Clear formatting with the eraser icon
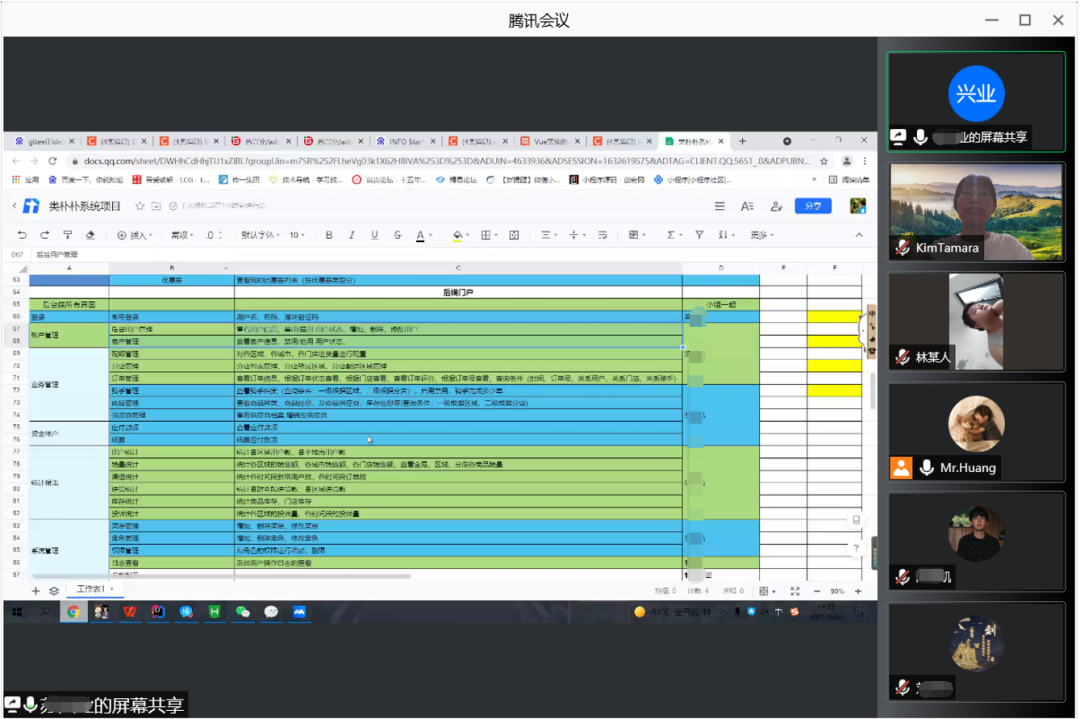This screenshot has width=1080, height=719. tap(90, 235)
